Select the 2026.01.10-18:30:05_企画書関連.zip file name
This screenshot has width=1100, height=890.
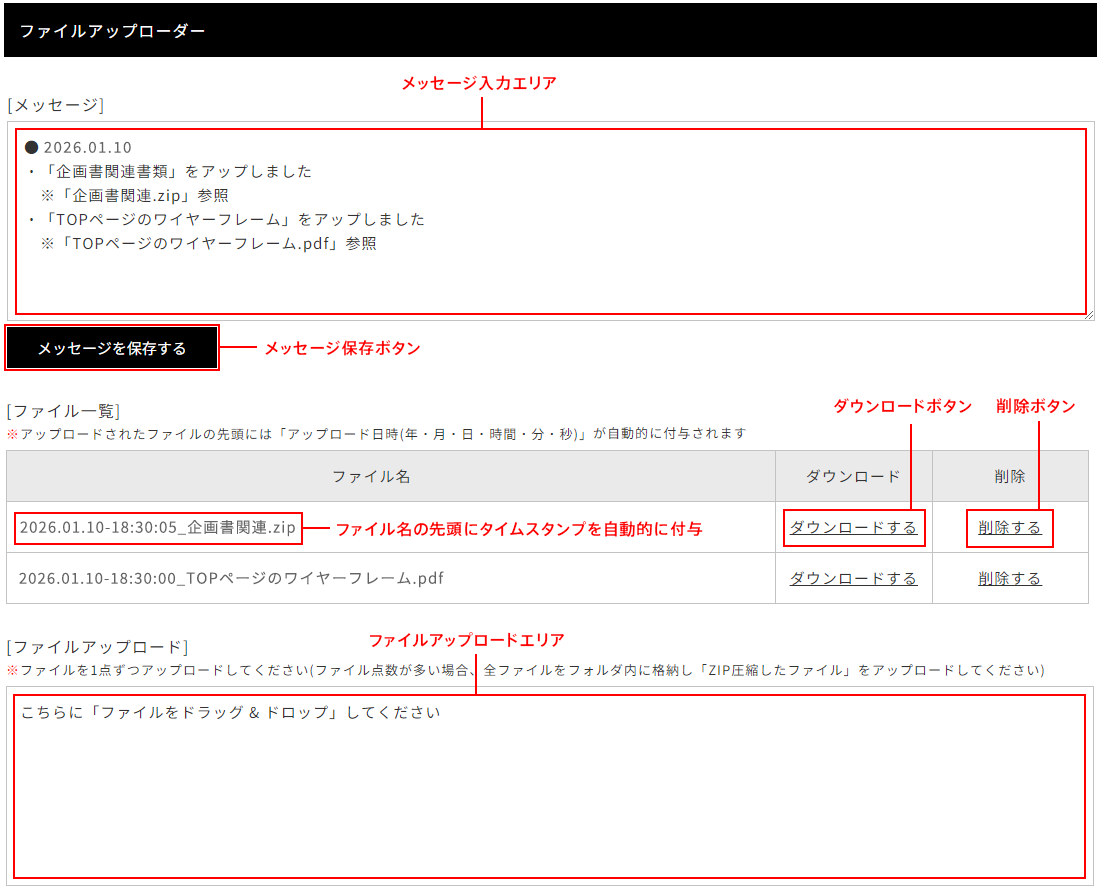pos(157,527)
